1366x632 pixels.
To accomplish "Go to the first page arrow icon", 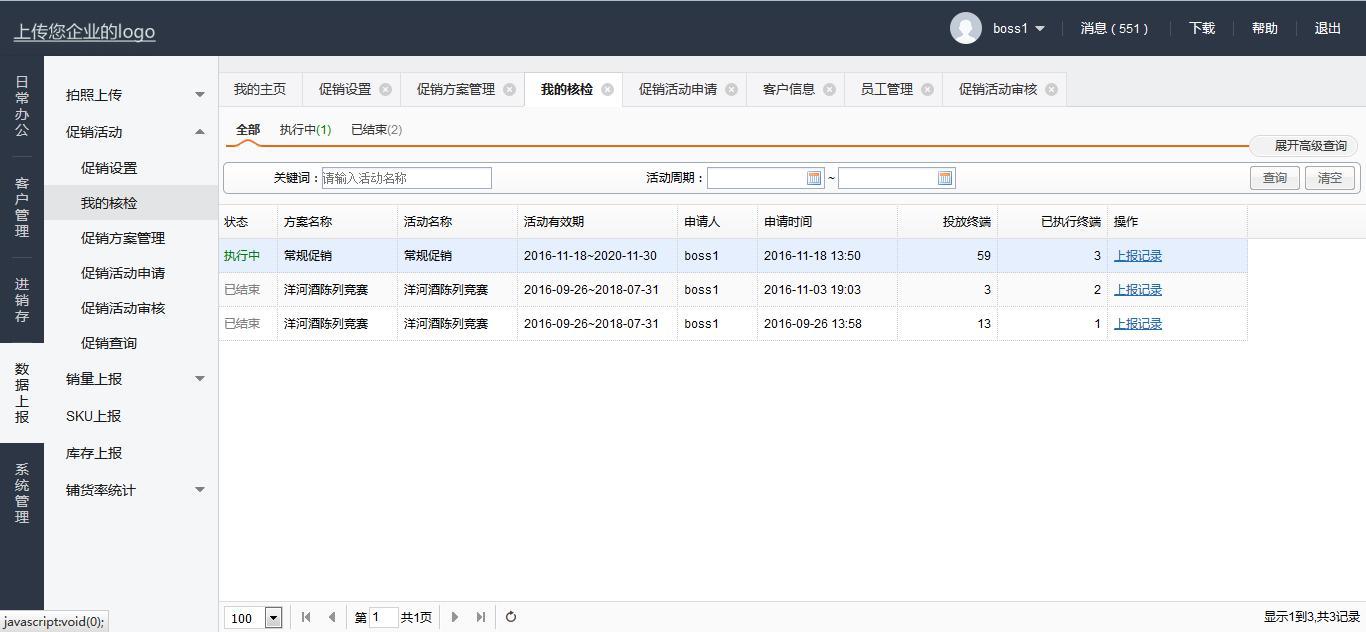I will (x=306, y=617).
